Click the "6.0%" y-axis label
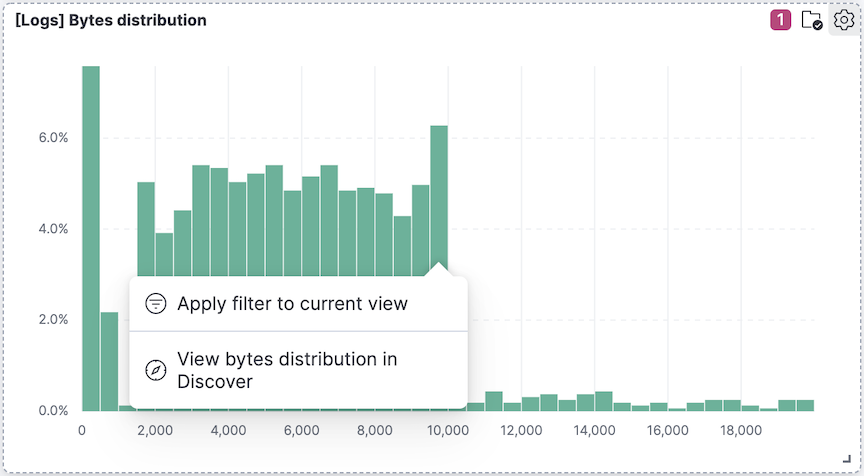This screenshot has width=864, height=476. 49,138
